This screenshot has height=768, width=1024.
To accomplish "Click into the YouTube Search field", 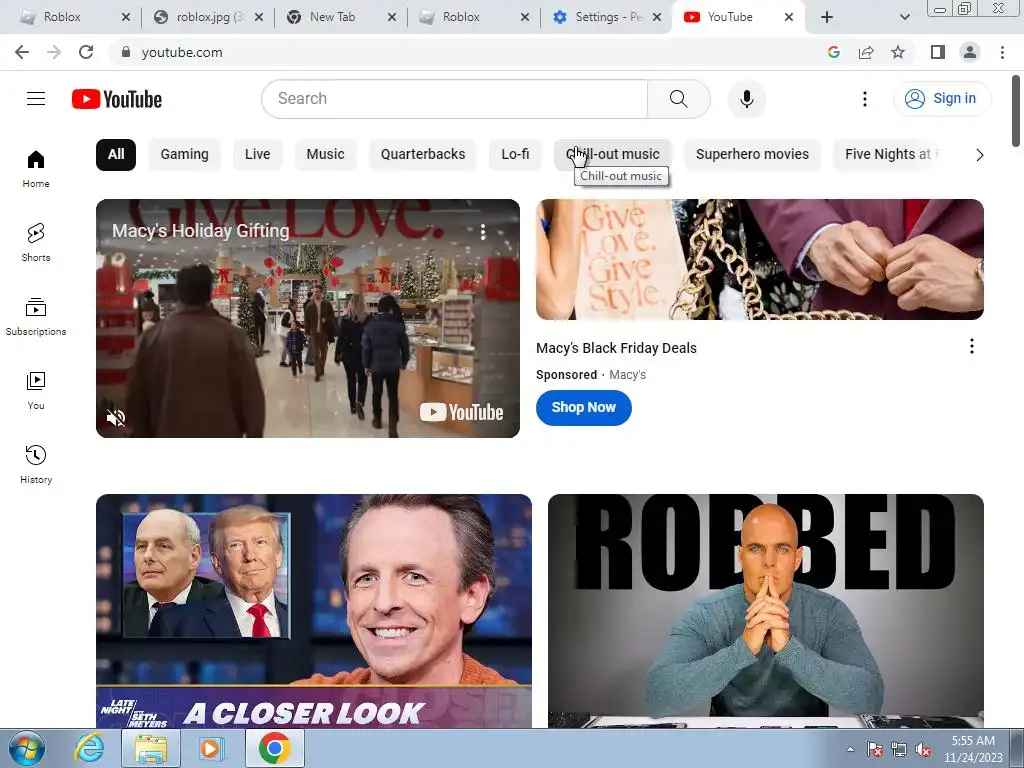I will (455, 99).
